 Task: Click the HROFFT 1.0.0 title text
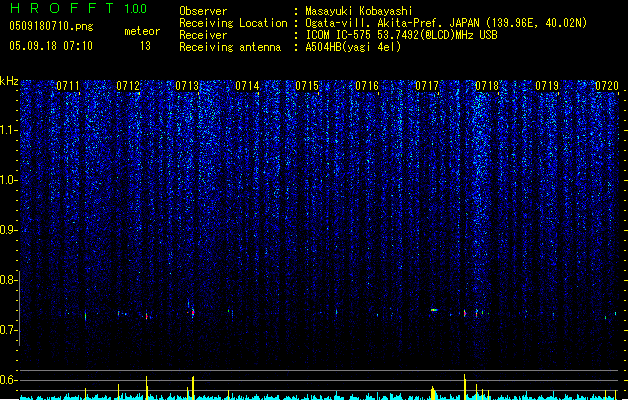(78, 8)
